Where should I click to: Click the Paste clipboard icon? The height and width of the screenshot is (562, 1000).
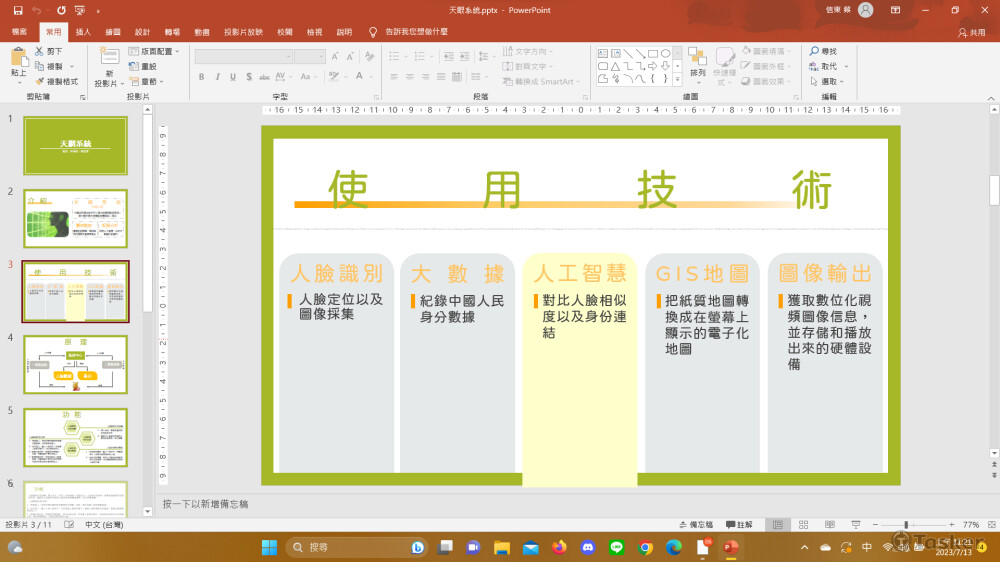(x=19, y=59)
